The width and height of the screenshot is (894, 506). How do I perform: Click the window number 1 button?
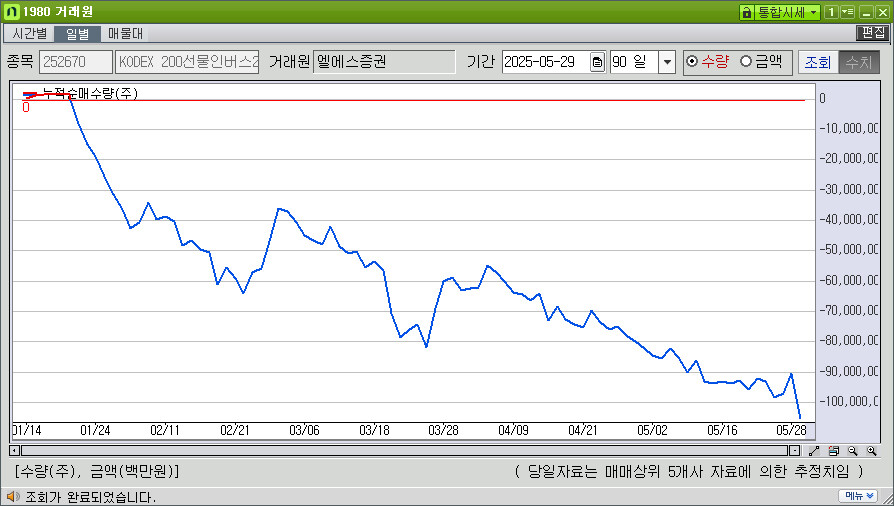(831, 12)
